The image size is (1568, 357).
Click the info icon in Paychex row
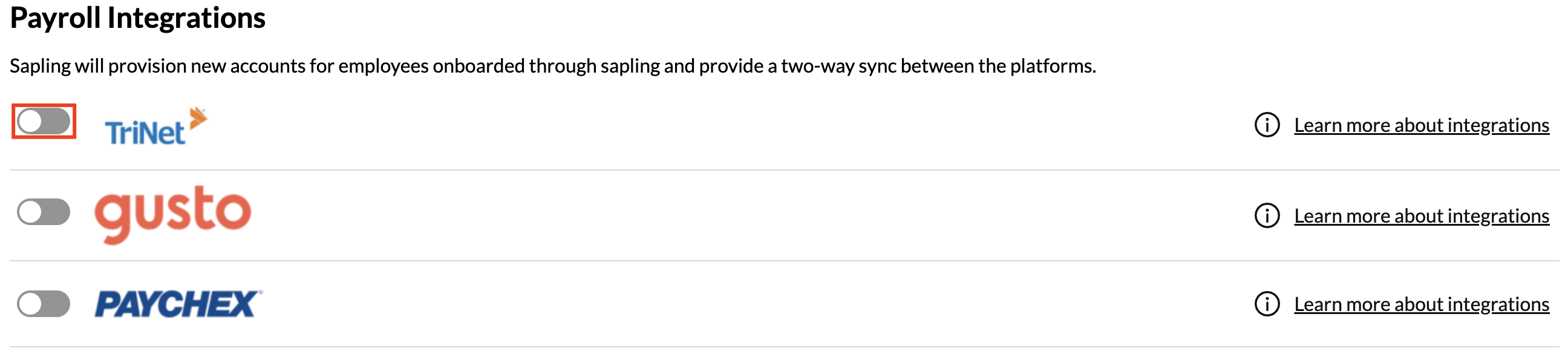[x=1267, y=304]
